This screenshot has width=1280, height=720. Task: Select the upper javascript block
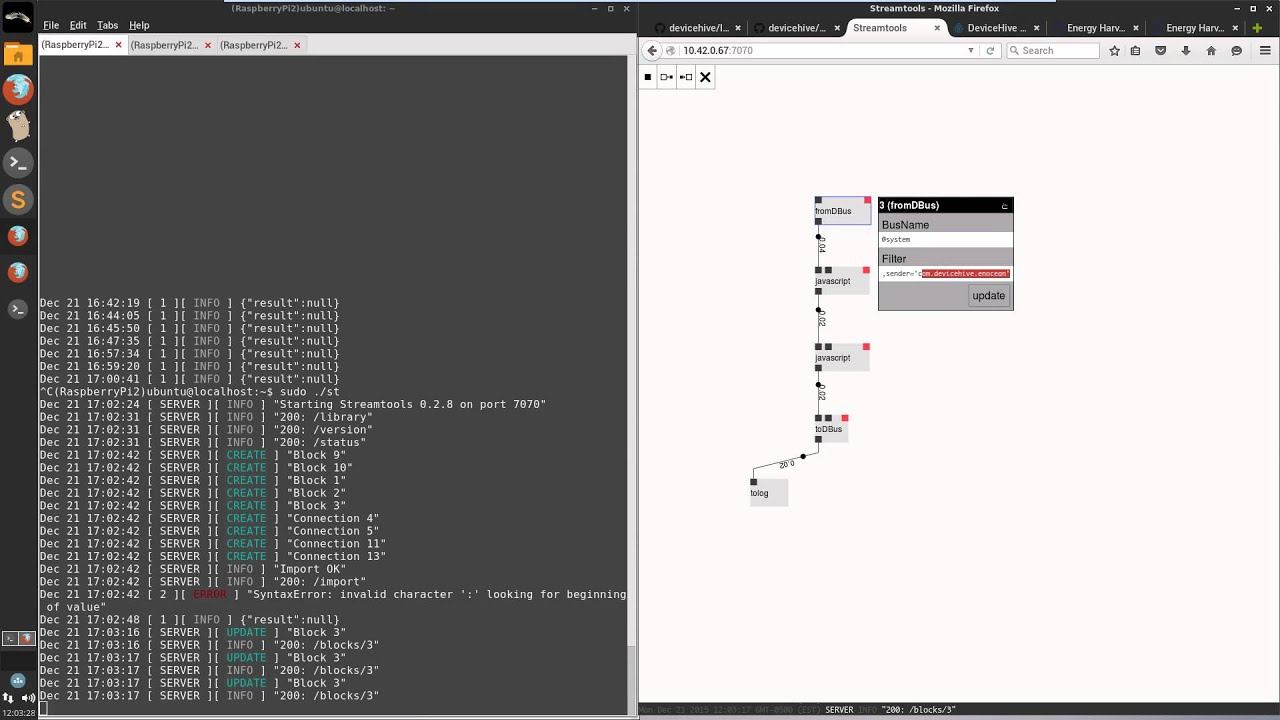pyautogui.click(x=842, y=281)
